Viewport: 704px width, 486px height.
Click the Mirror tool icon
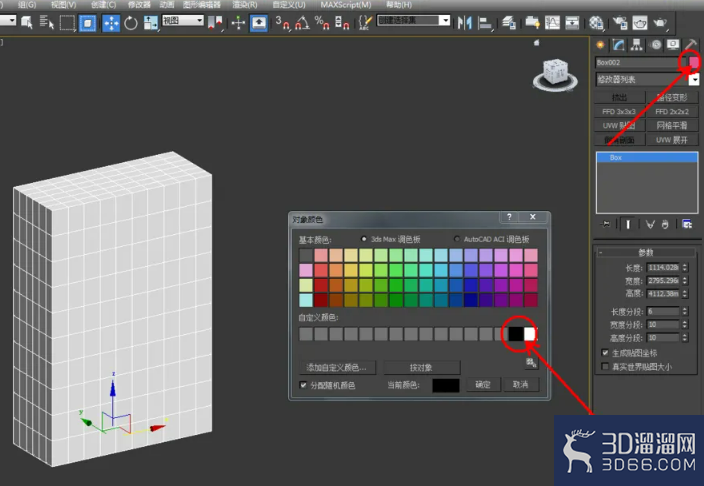point(465,22)
